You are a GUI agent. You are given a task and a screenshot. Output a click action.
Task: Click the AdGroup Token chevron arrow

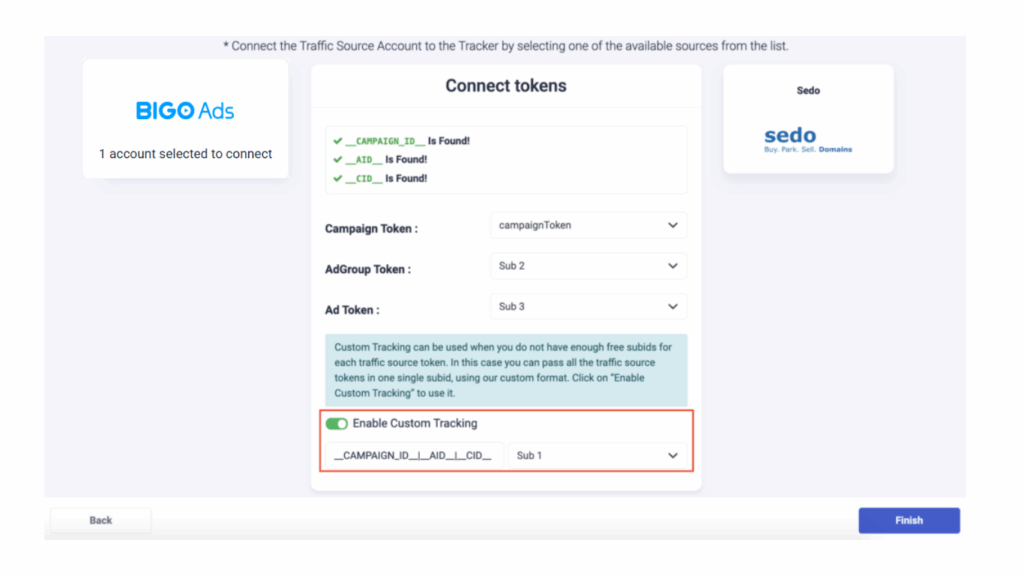click(x=673, y=266)
